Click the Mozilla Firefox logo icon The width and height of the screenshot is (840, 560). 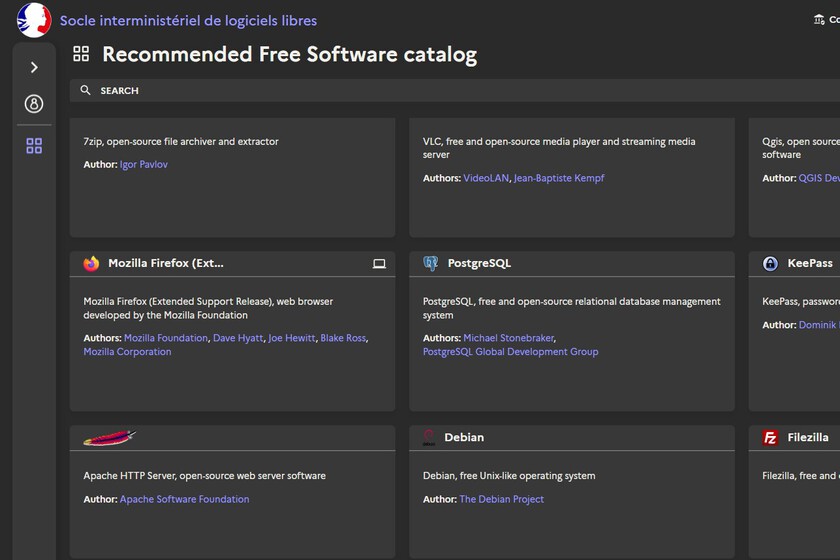(92, 264)
